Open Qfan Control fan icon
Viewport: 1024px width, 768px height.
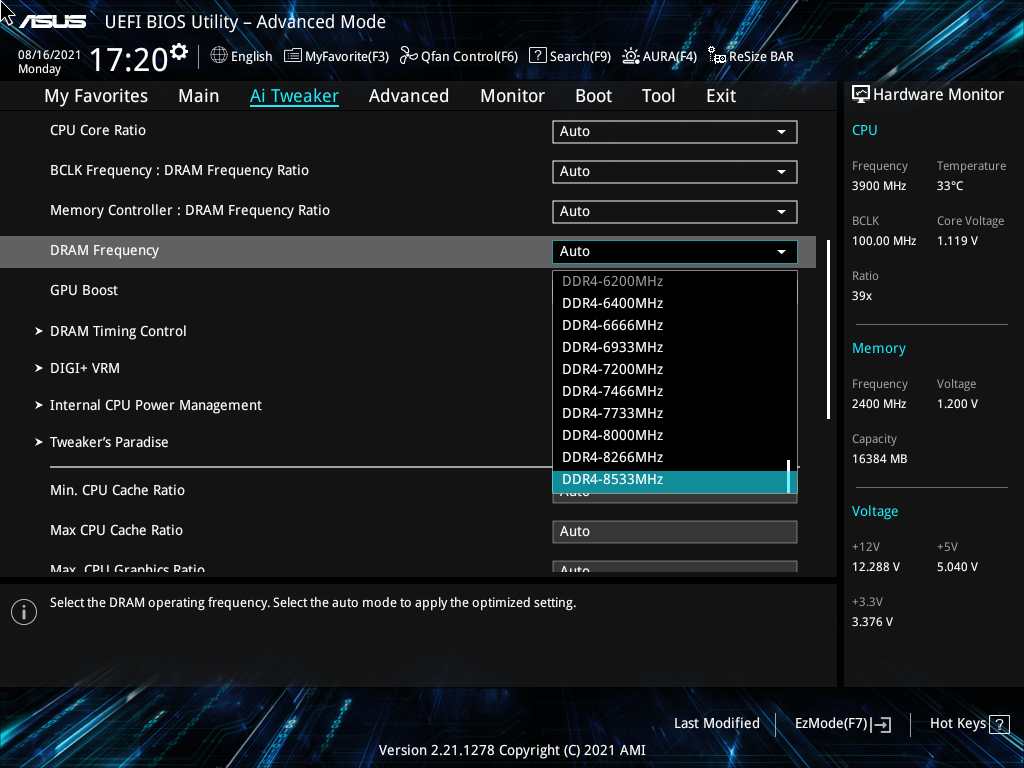point(409,56)
